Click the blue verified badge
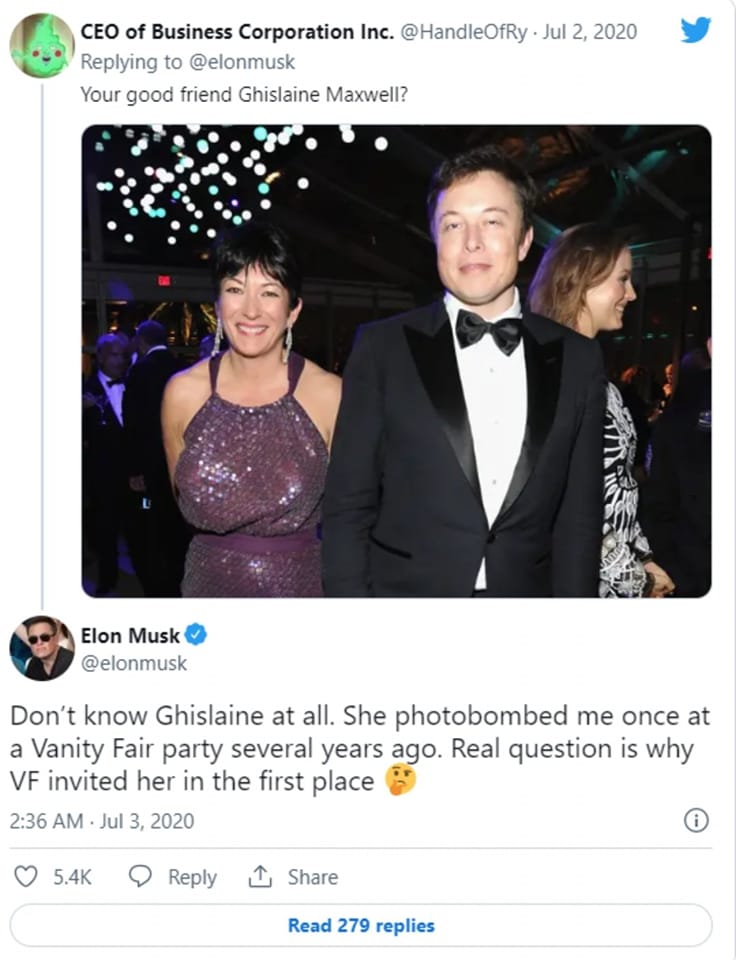Viewport: 736px width, 960px height. pyautogui.click(x=197, y=634)
